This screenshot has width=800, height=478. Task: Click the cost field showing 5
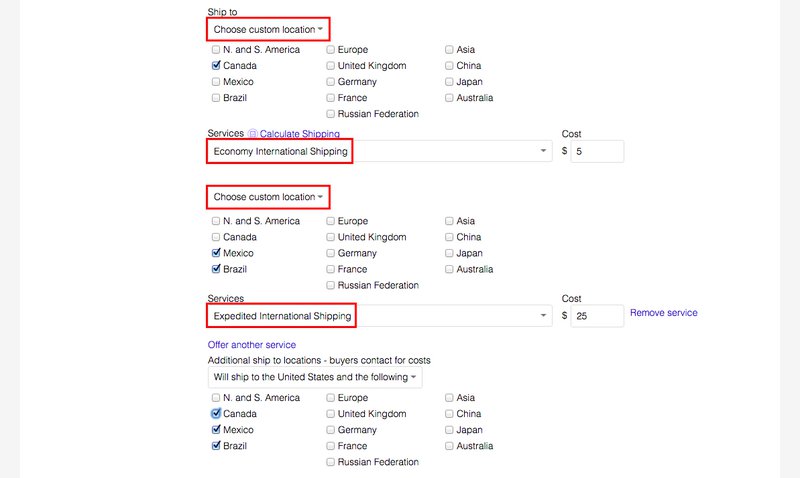pyautogui.click(x=597, y=152)
